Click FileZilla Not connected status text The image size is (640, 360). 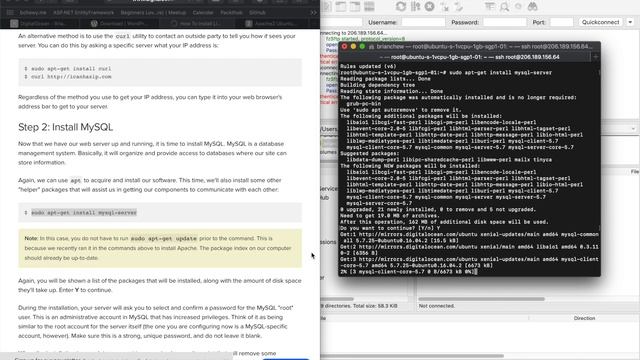pyautogui.click(x=436, y=306)
